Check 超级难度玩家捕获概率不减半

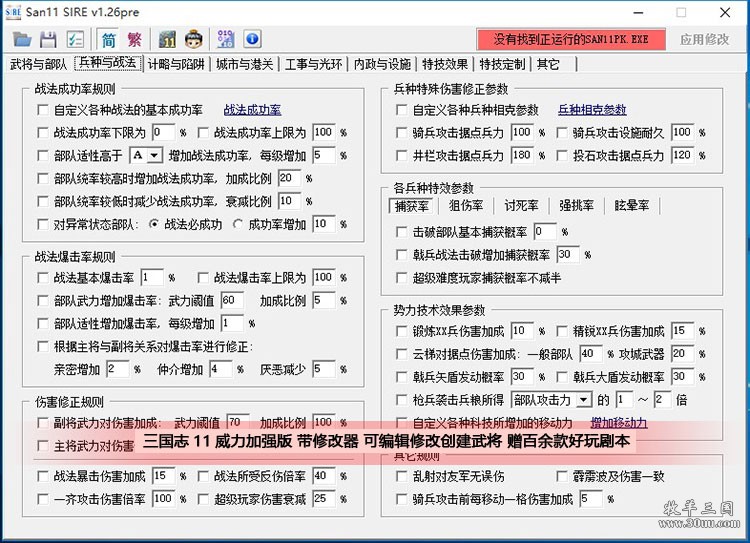tap(402, 278)
